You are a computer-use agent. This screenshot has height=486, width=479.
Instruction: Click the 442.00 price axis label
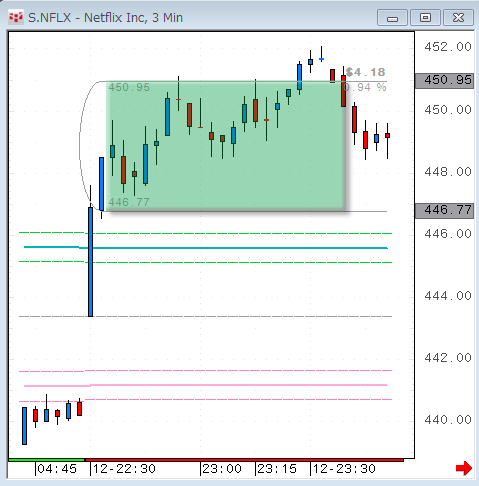click(x=448, y=358)
